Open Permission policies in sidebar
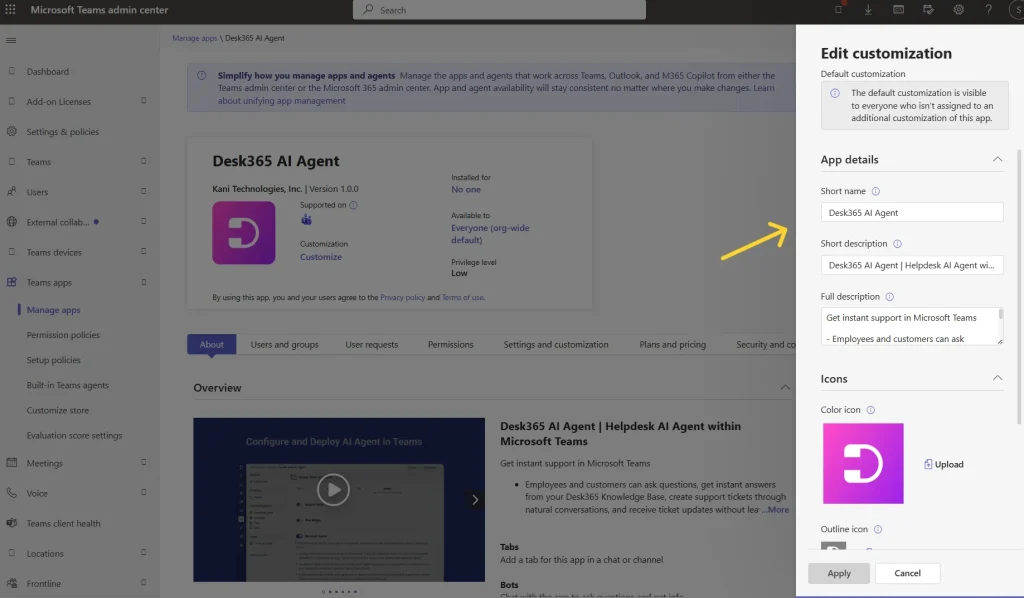1024x598 pixels. [63, 335]
